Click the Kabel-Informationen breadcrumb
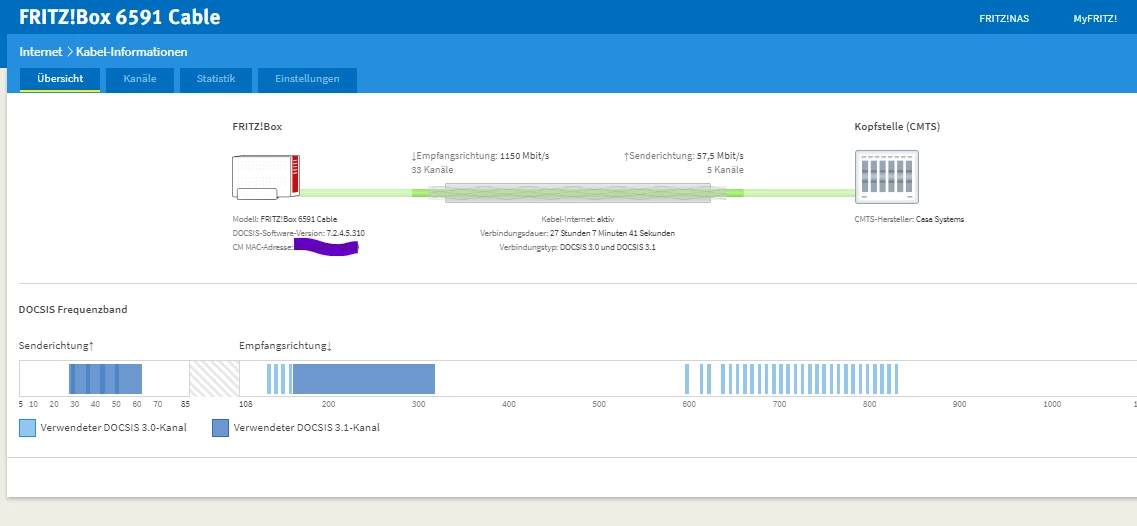Screen dimensions: 1137x526 point(131,52)
